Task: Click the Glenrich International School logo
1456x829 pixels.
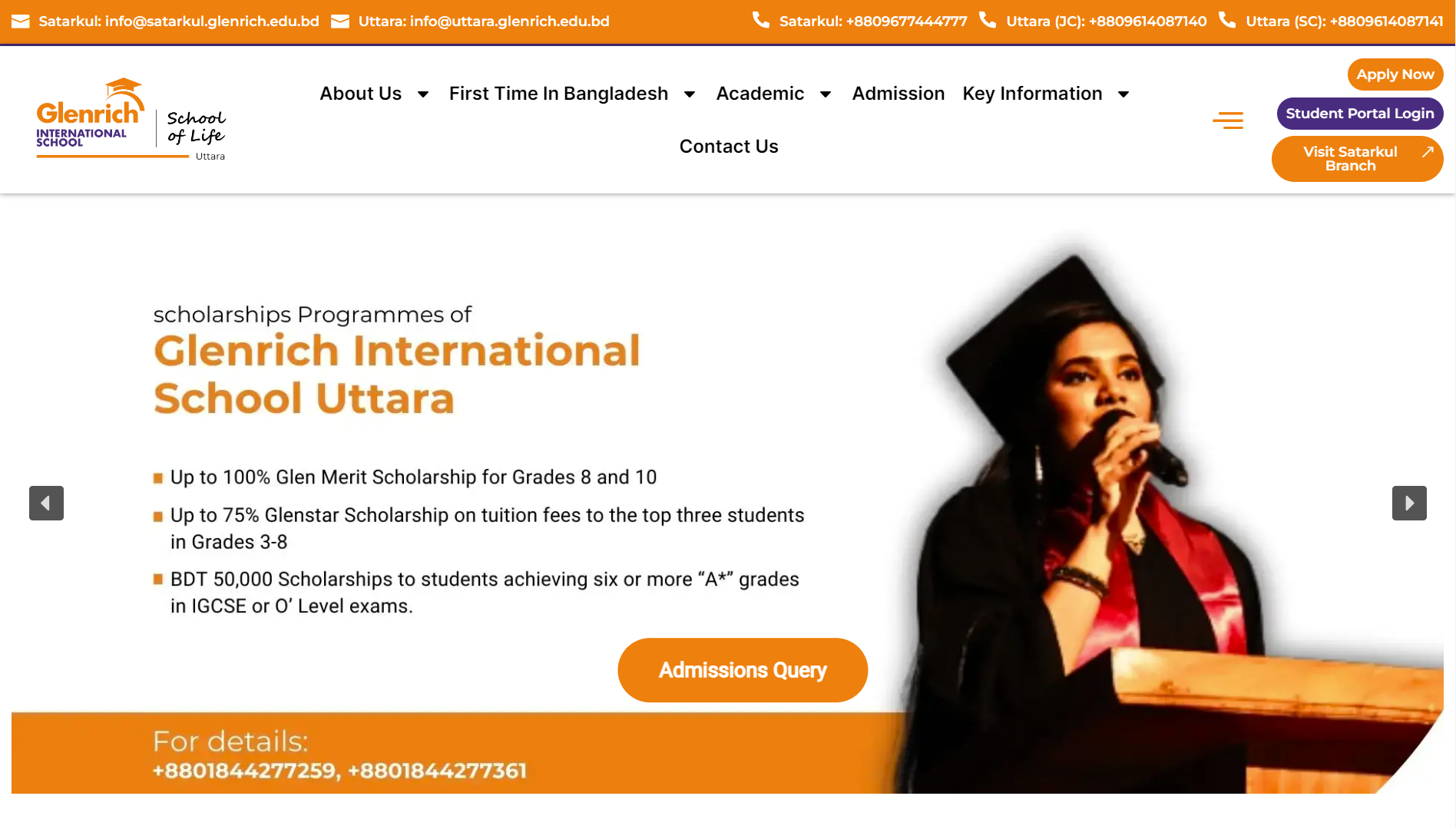Action: point(131,119)
